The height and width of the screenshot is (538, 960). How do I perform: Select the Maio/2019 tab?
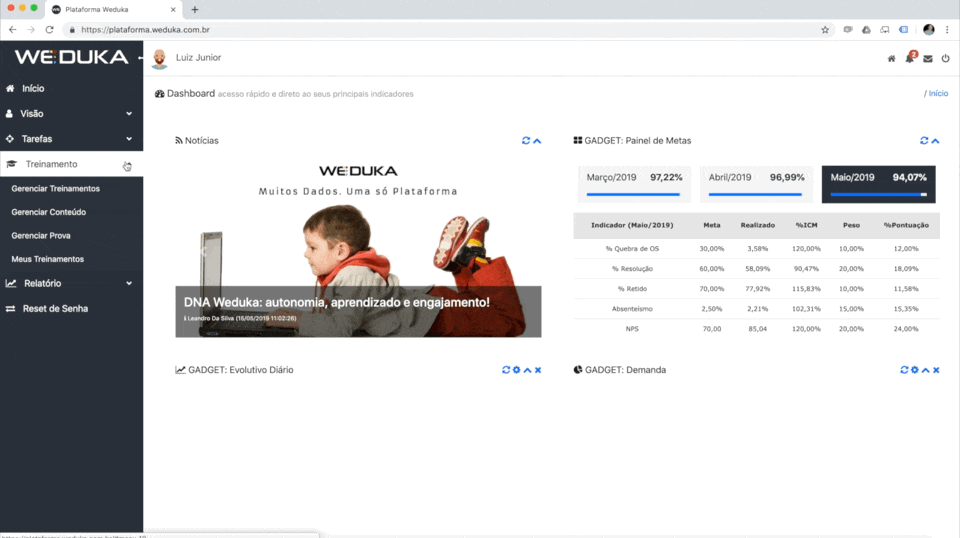point(879,184)
